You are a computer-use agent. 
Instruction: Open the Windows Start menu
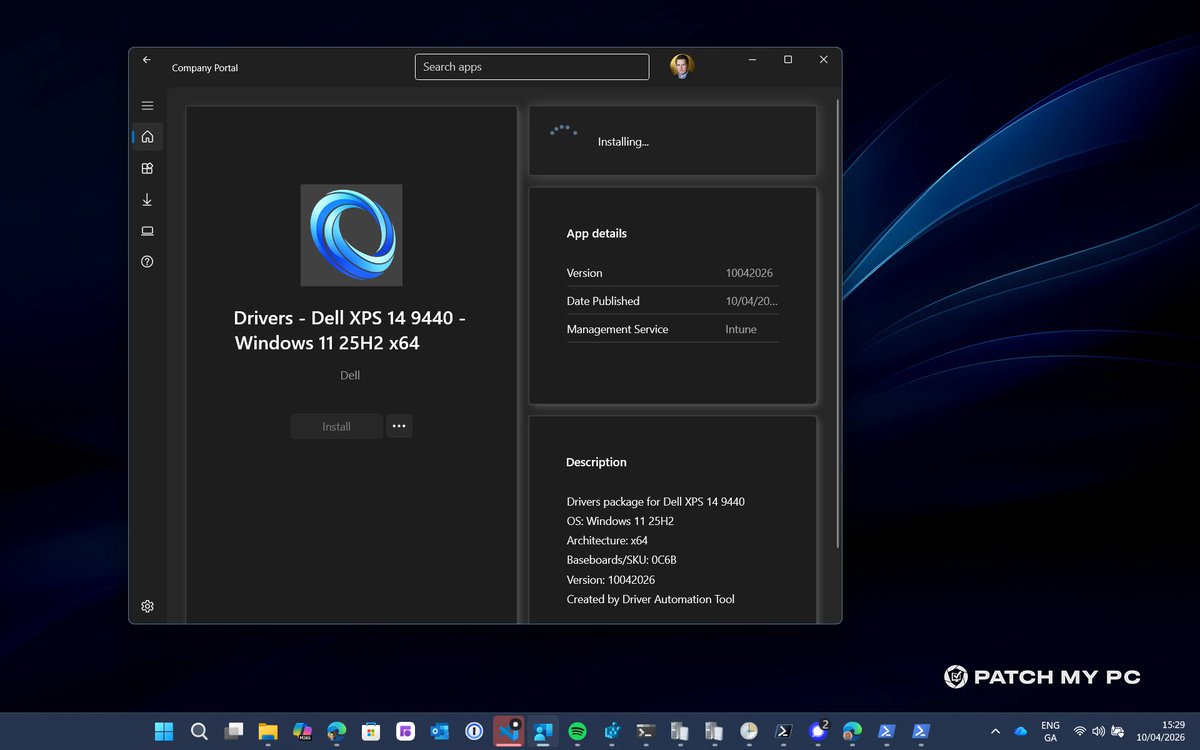click(x=164, y=731)
